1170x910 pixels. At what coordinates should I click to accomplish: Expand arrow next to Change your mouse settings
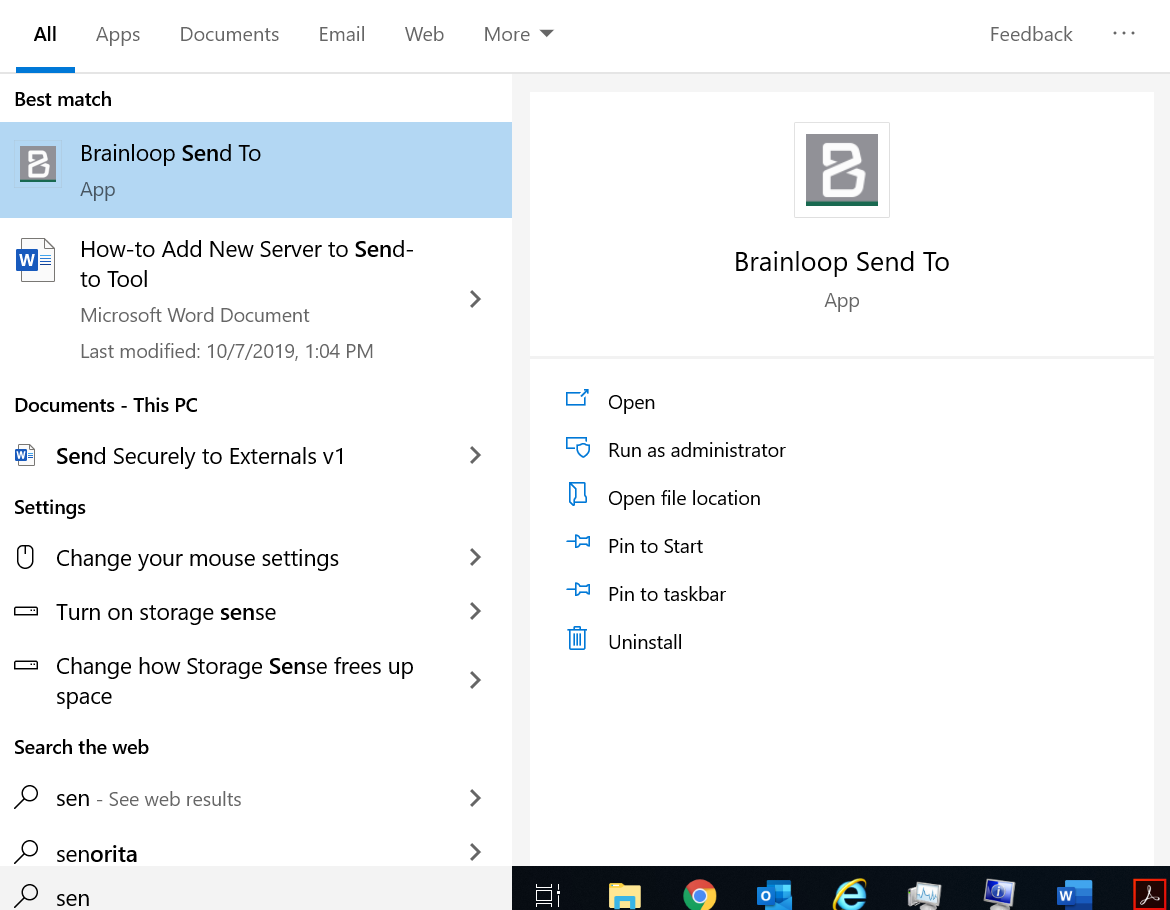pos(475,558)
